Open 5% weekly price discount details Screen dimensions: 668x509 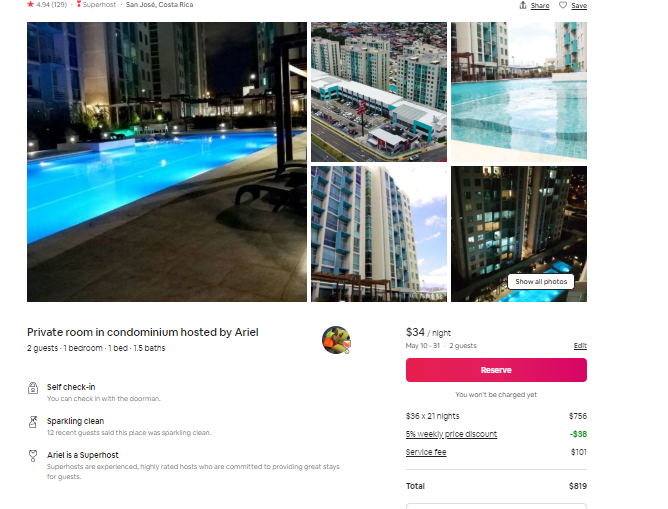451,434
